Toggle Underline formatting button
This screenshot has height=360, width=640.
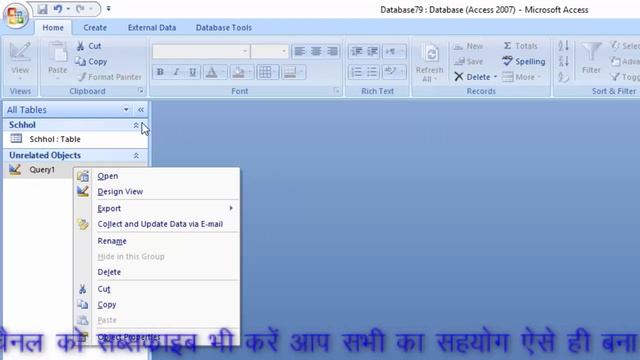[x=193, y=72]
